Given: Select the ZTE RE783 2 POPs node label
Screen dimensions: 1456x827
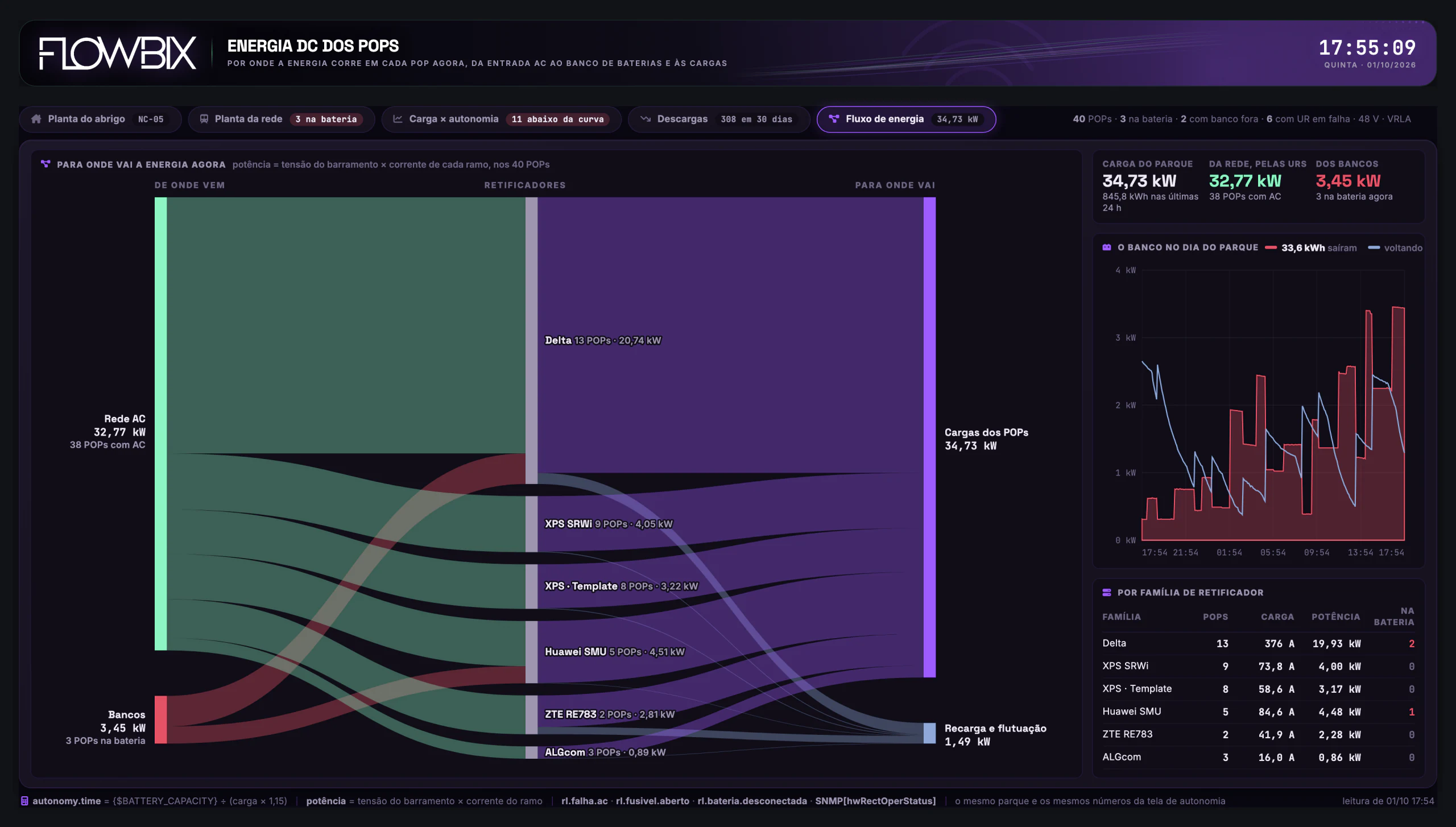Looking at the screenshot, I should [610, 714].
